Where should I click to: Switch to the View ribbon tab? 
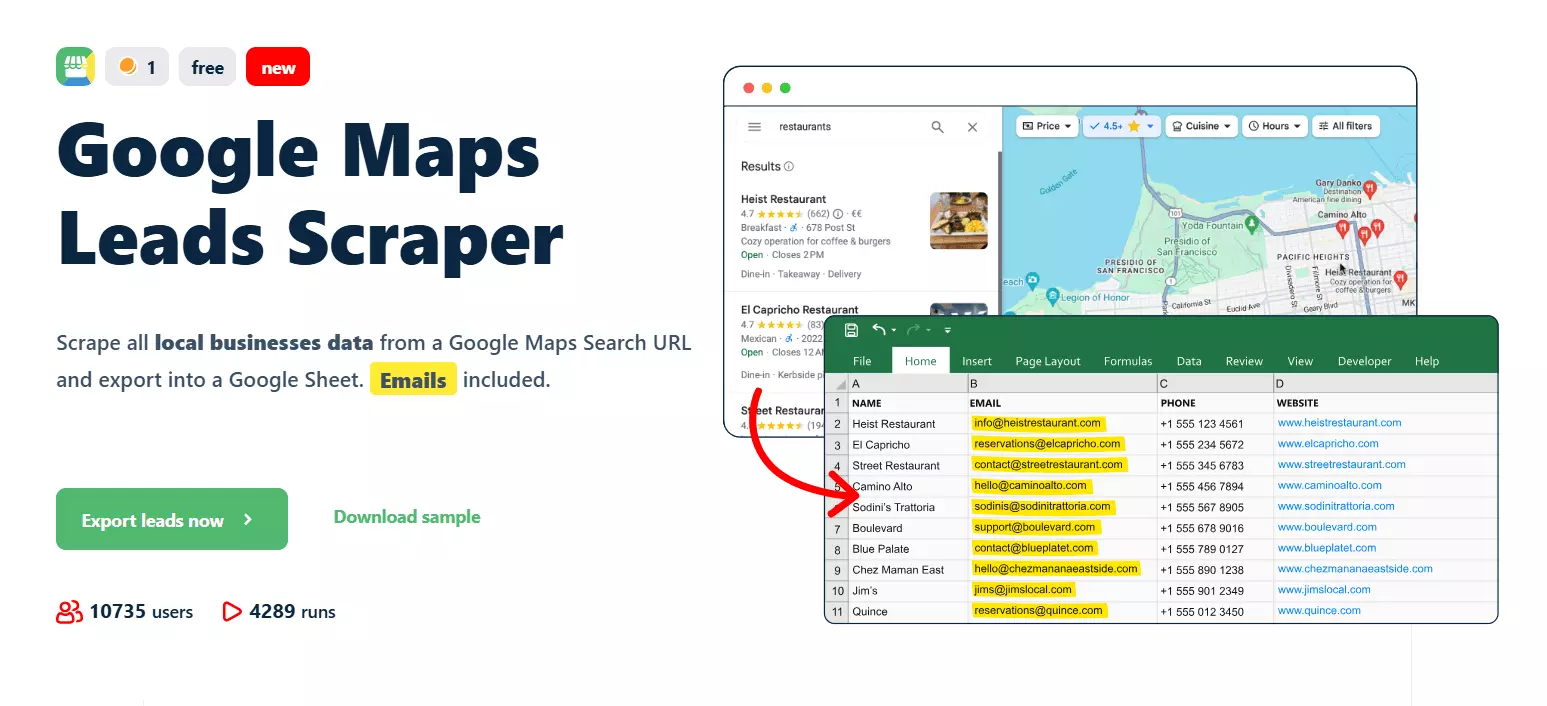coord(1300,361)
